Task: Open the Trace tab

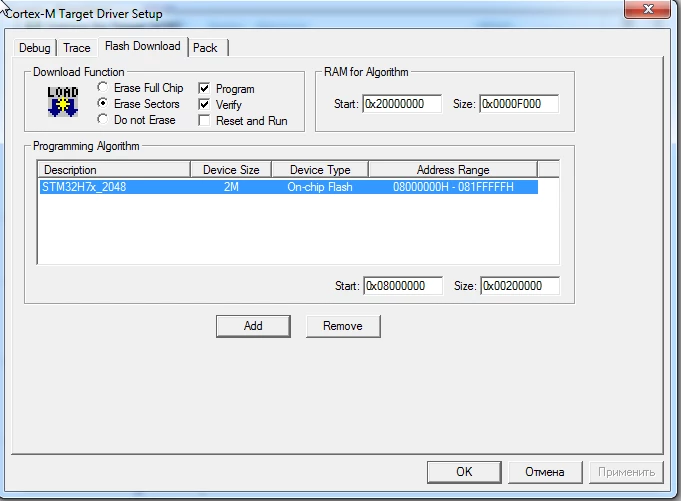Action: click(77, 48)
